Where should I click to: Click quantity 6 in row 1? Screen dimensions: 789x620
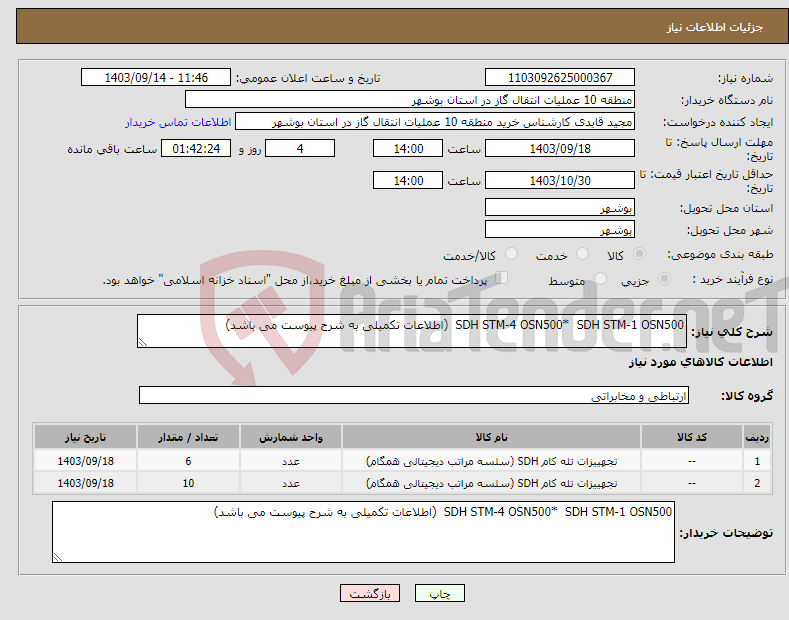[188, 461]
